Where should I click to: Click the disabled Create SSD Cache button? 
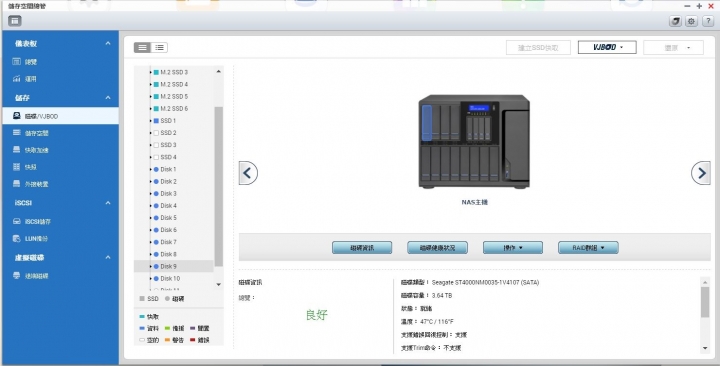(x=538, y=47)
